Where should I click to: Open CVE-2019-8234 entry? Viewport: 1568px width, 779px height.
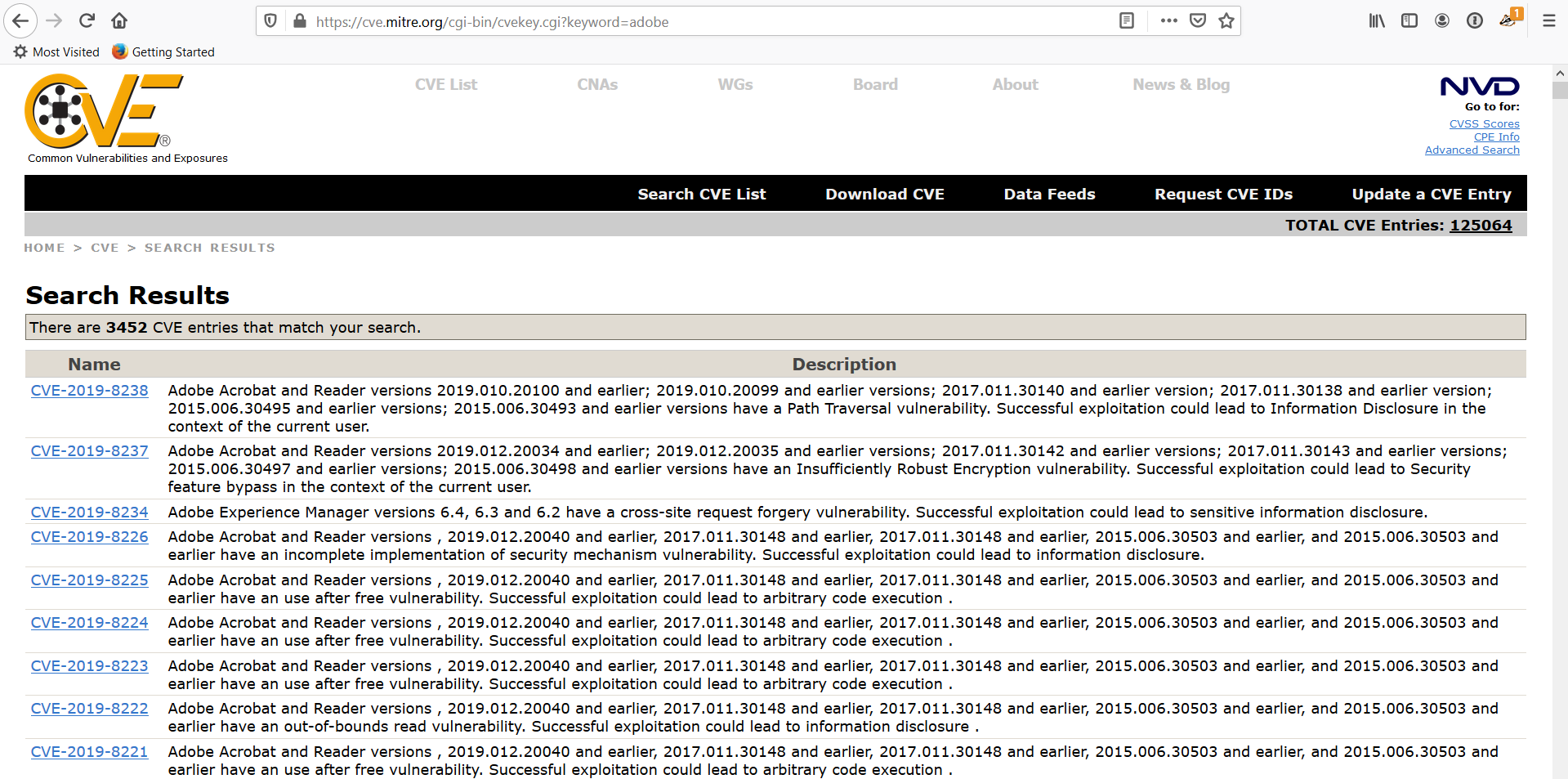point(90,513)
